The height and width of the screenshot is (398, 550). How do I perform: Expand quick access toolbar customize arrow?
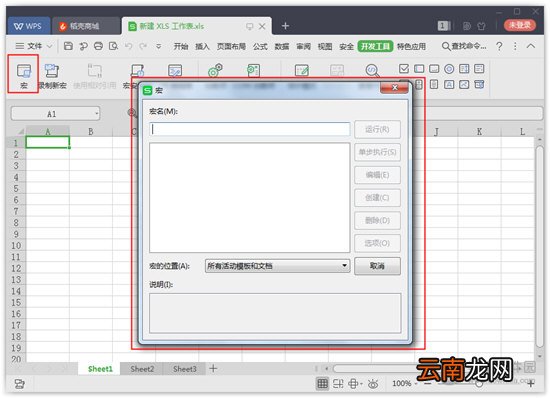[159, 46]
